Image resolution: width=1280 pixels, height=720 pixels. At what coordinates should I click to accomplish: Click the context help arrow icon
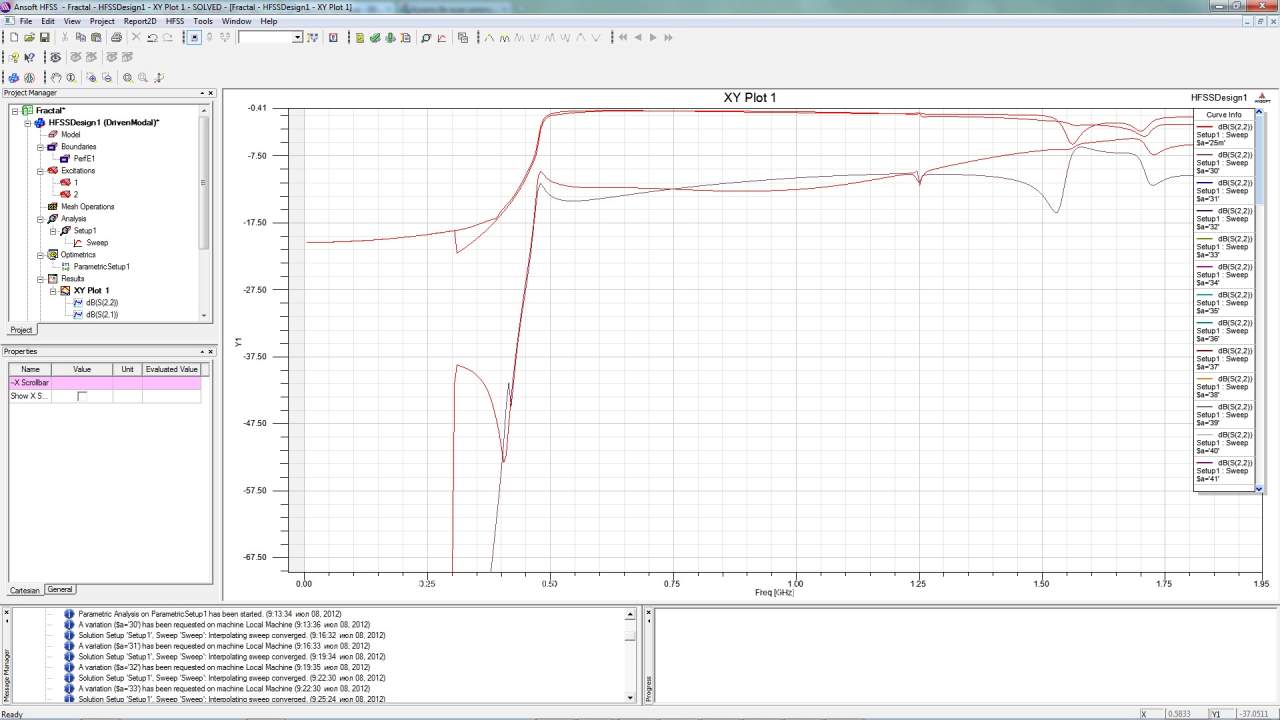(x=29, y=58)
